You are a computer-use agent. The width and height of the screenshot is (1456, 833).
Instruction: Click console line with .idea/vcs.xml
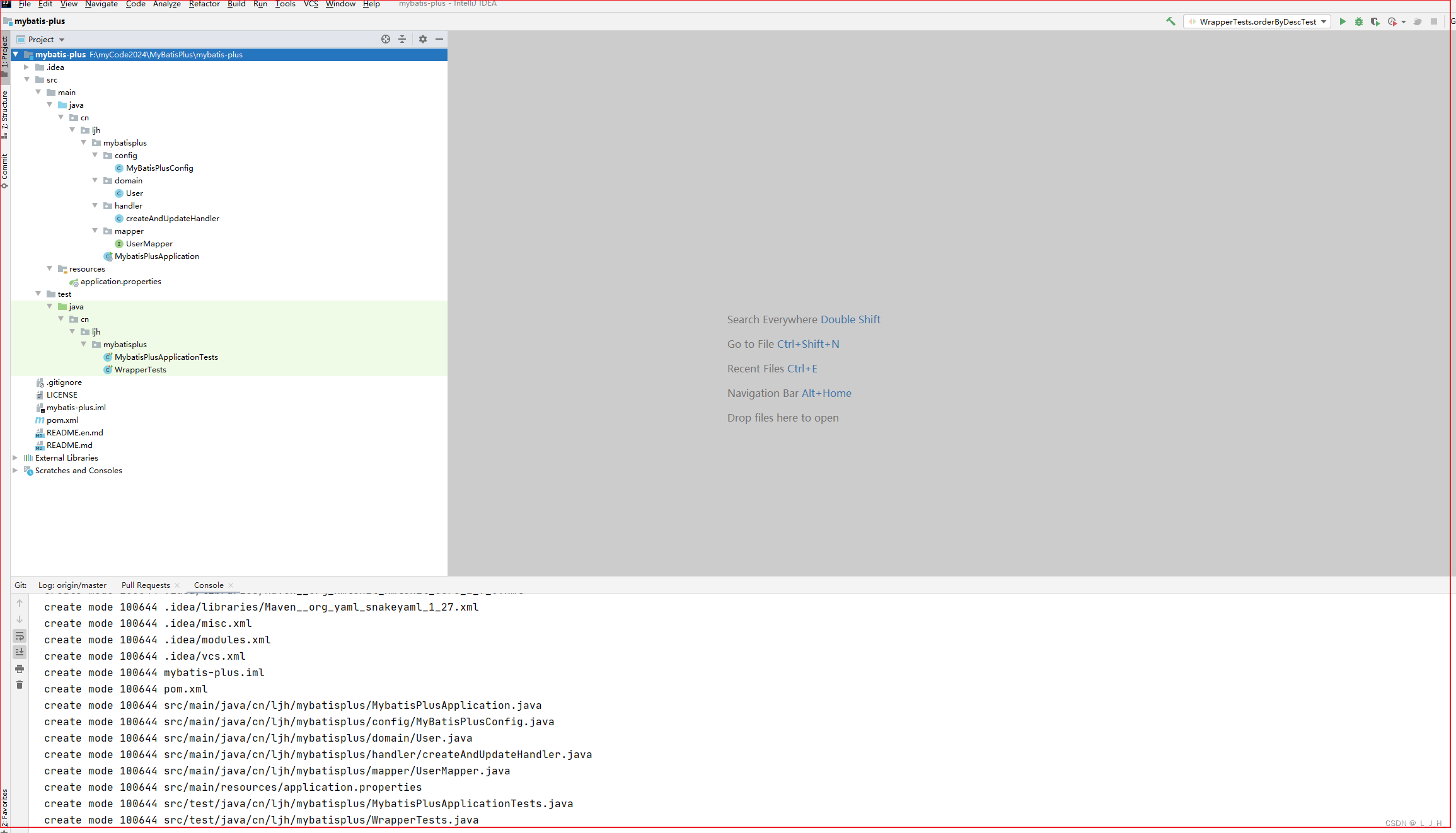tap(145, 656)
